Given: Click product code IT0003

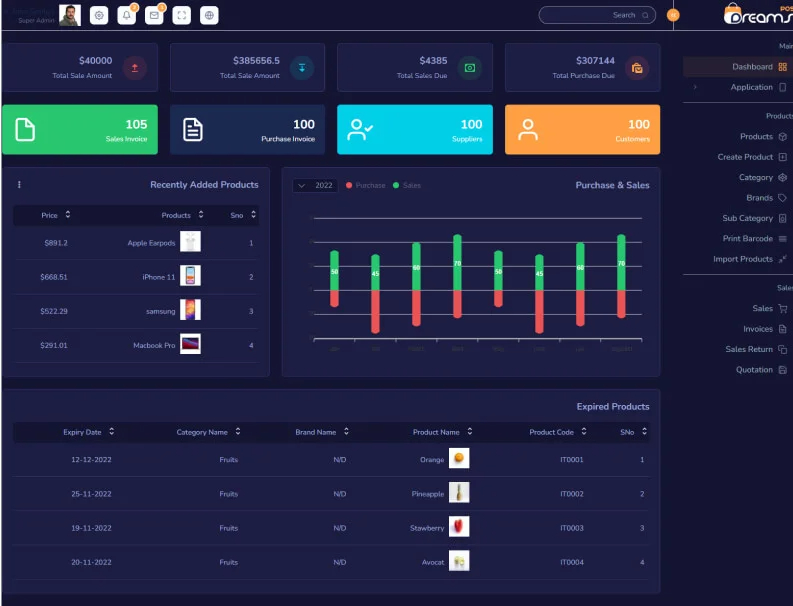Looking at the screenshot, I should [571, 528].
